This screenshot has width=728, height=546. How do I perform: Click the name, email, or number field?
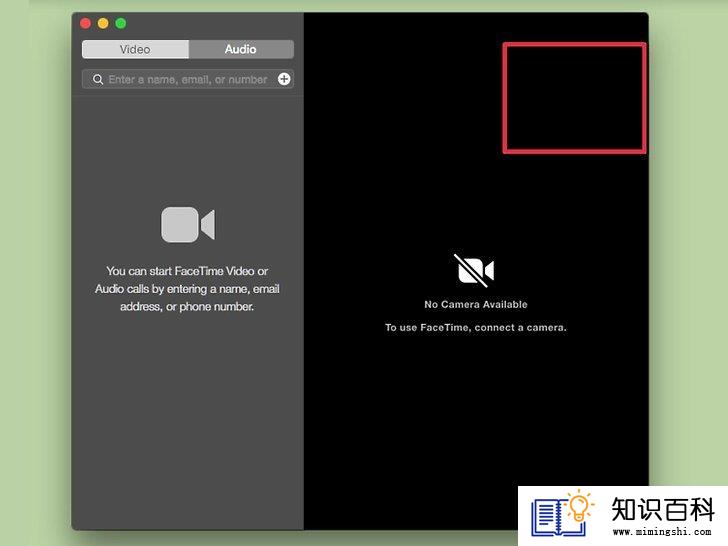pyautogui.click(x=188, y=79)
